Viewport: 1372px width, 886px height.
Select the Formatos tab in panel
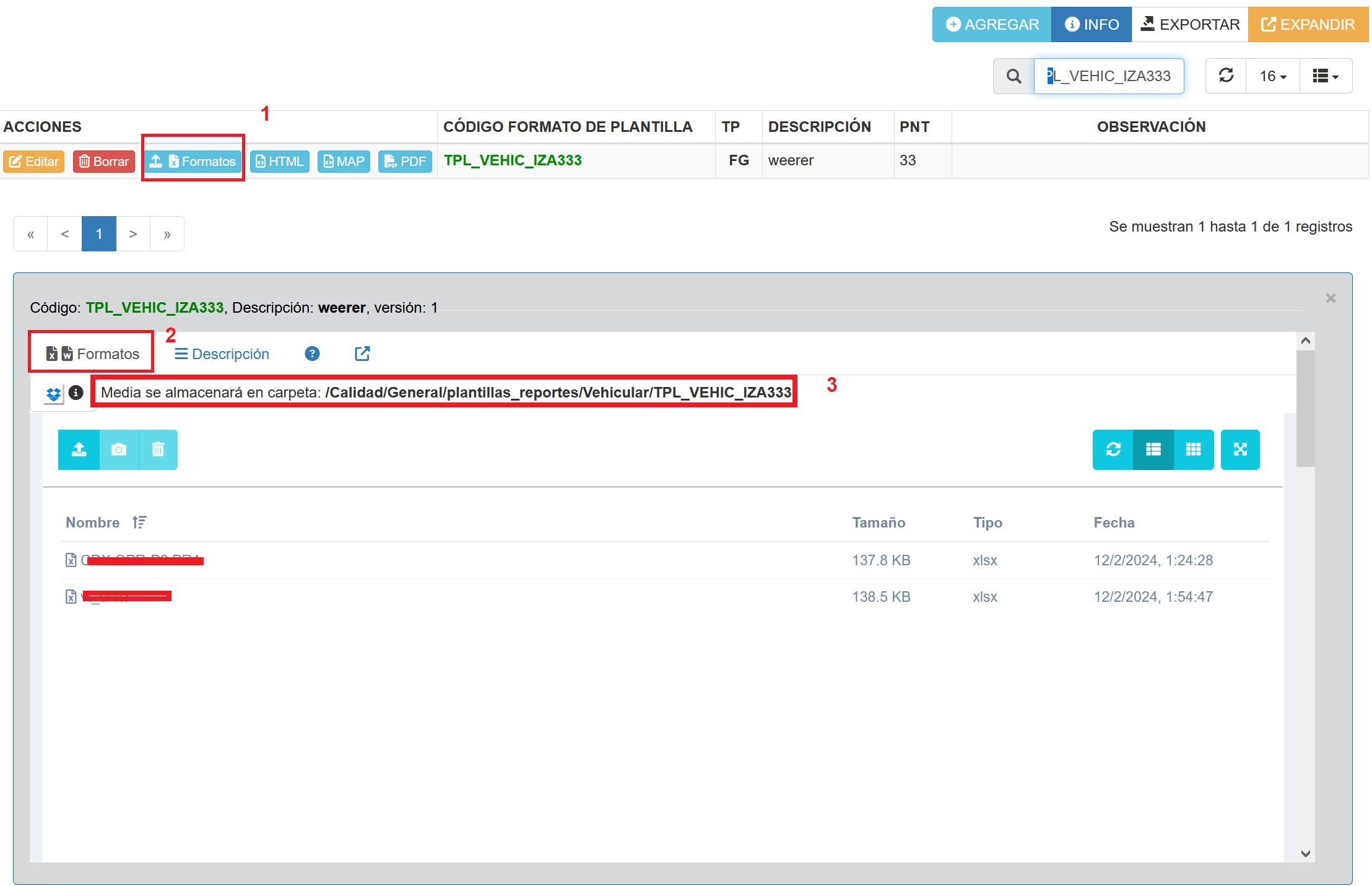click(x=93, y=354)
